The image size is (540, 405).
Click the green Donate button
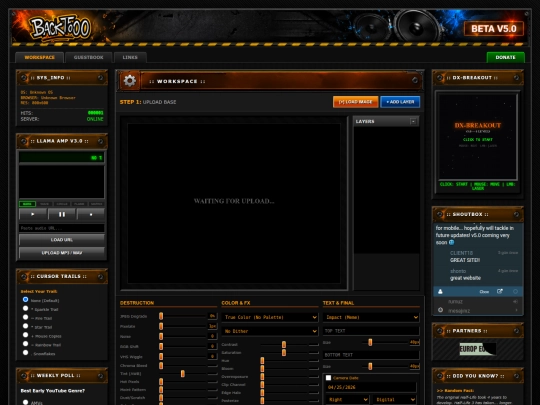point(506,57)
